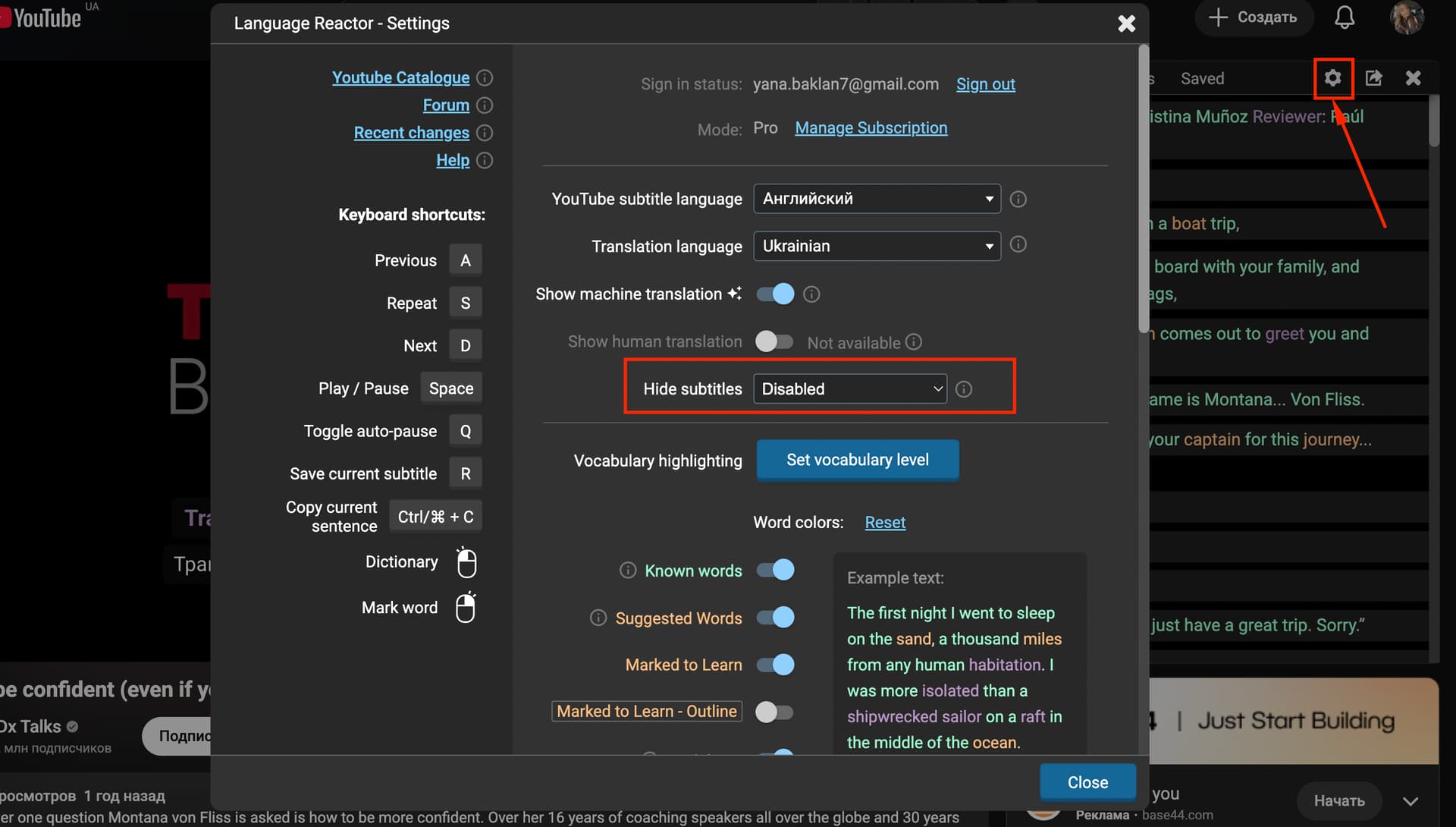Open settings gear in subtitle panel

1332,78
